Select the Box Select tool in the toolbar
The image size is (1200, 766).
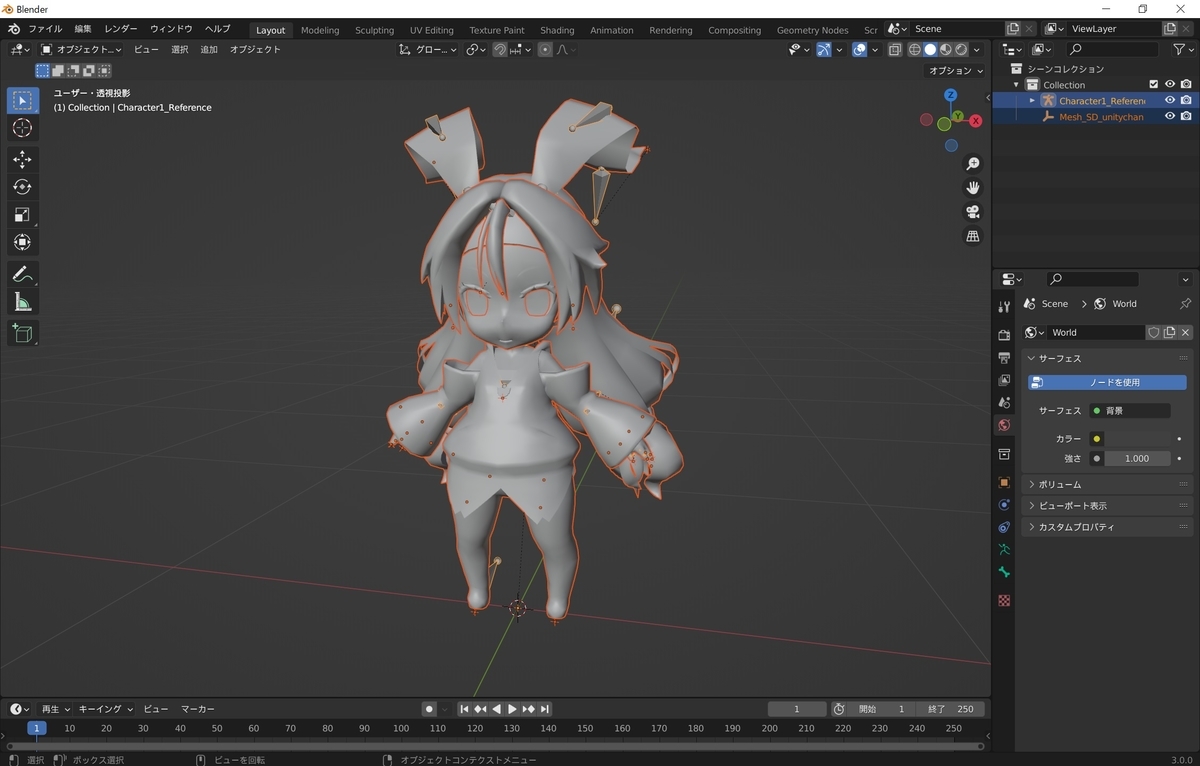click(x=23, y=100)
